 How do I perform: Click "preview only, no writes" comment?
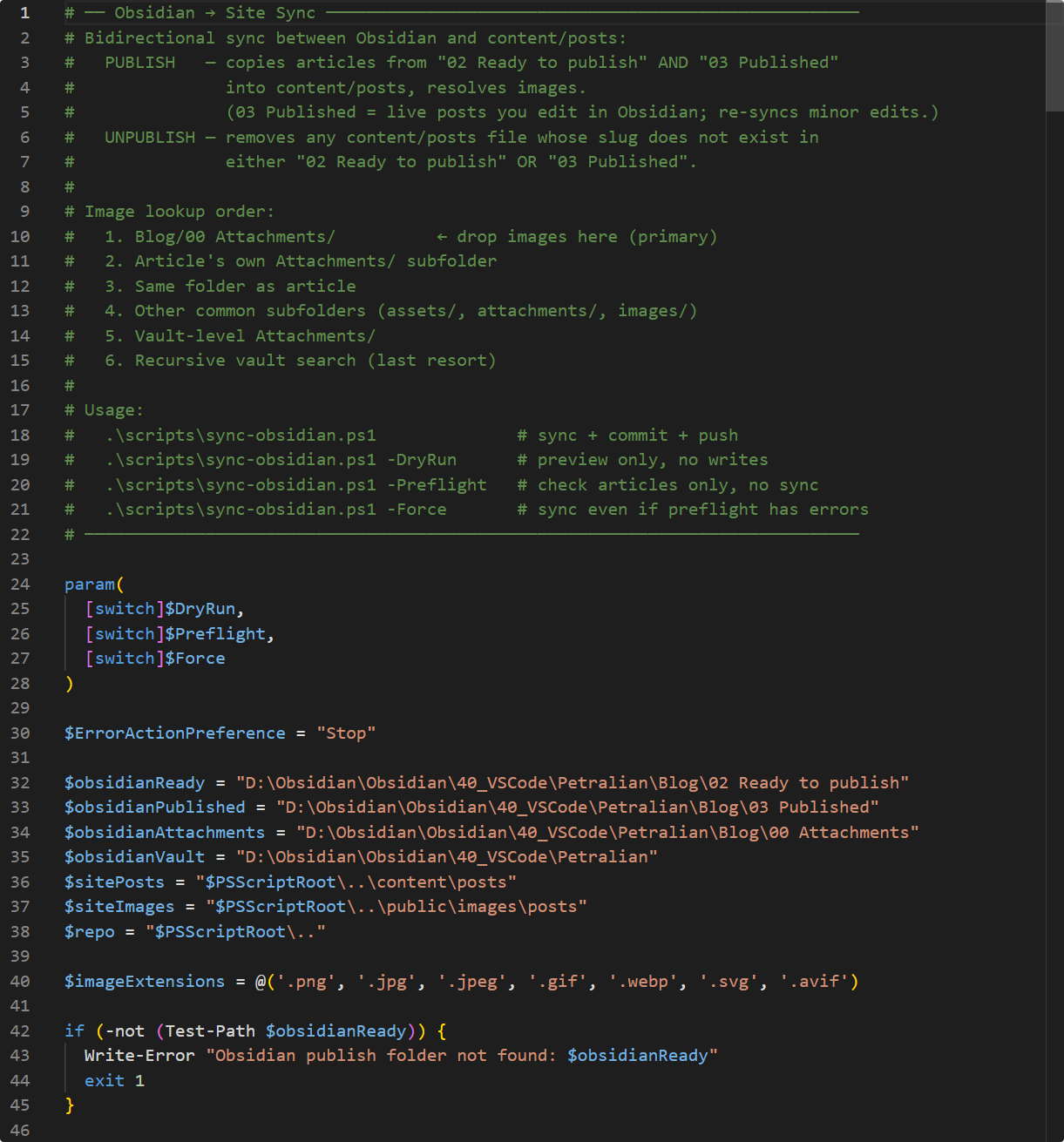(x=653, y=460)
